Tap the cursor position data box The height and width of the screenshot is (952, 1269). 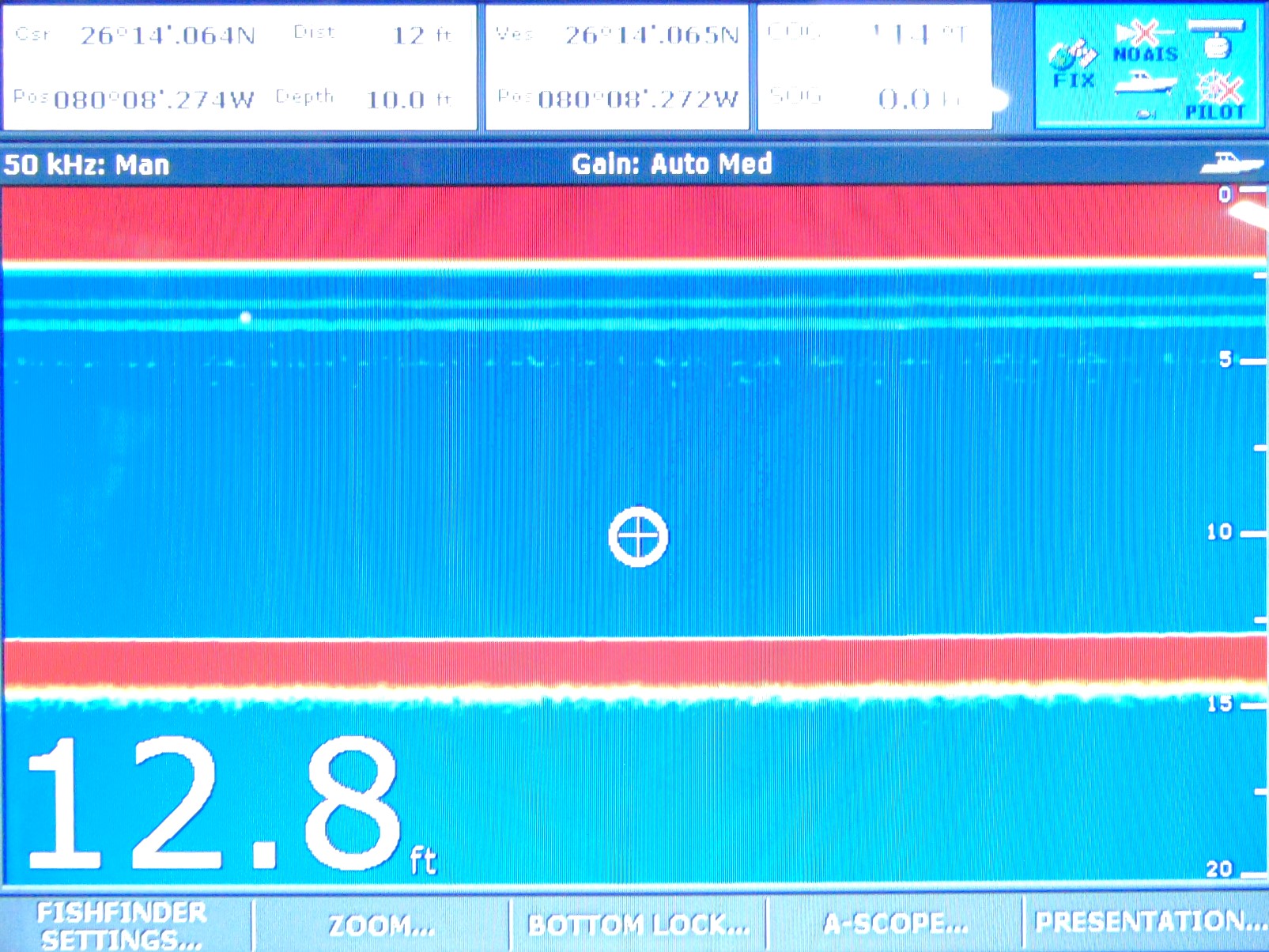tap(240, 66)
